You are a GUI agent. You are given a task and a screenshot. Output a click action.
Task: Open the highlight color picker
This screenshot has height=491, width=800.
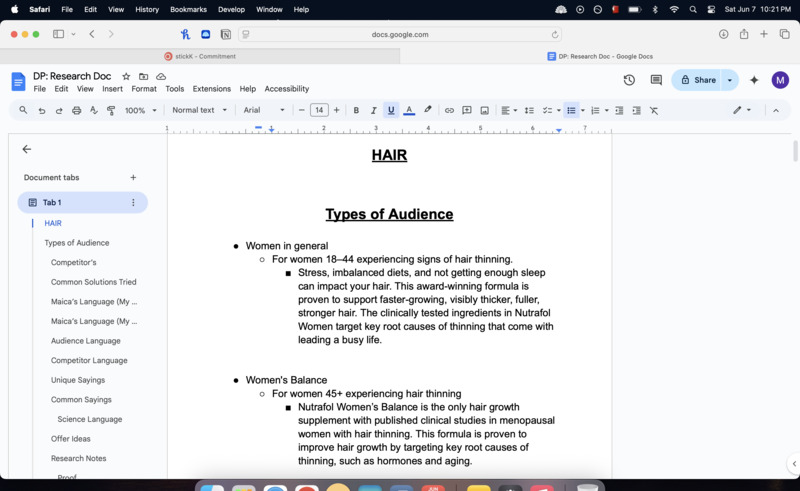point(428,110)
